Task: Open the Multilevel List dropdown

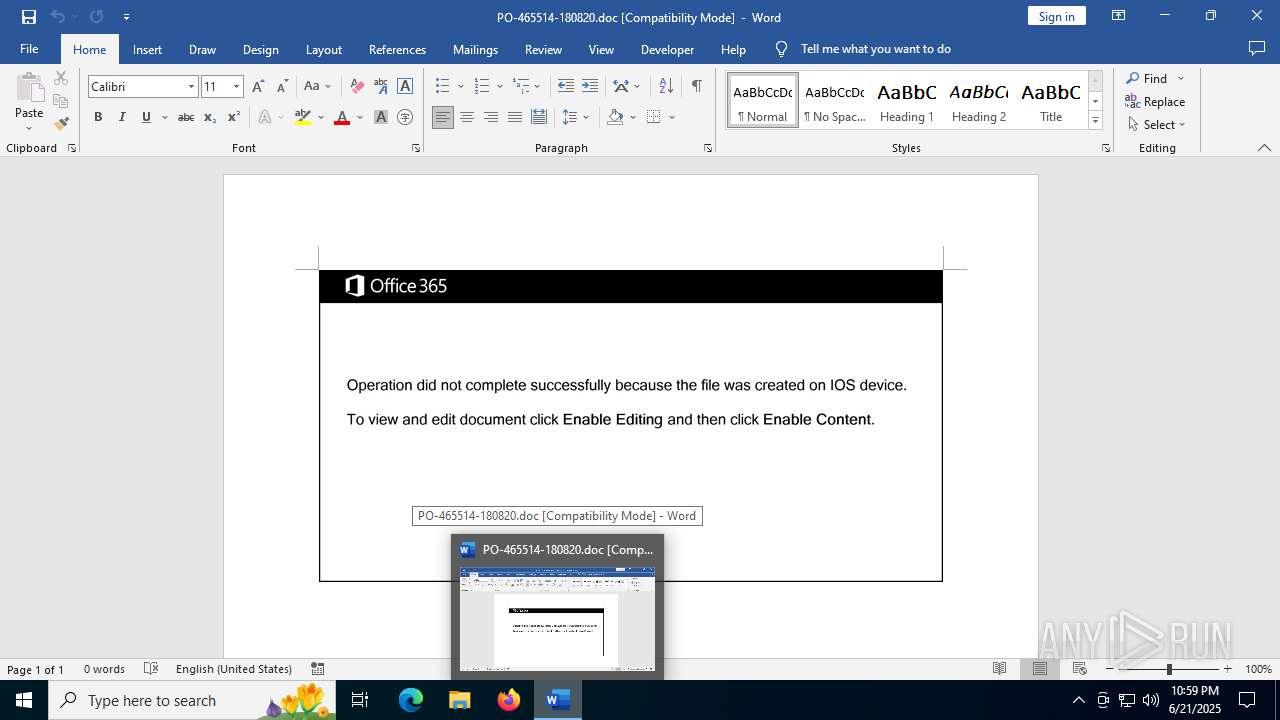Action: [537, 87]
